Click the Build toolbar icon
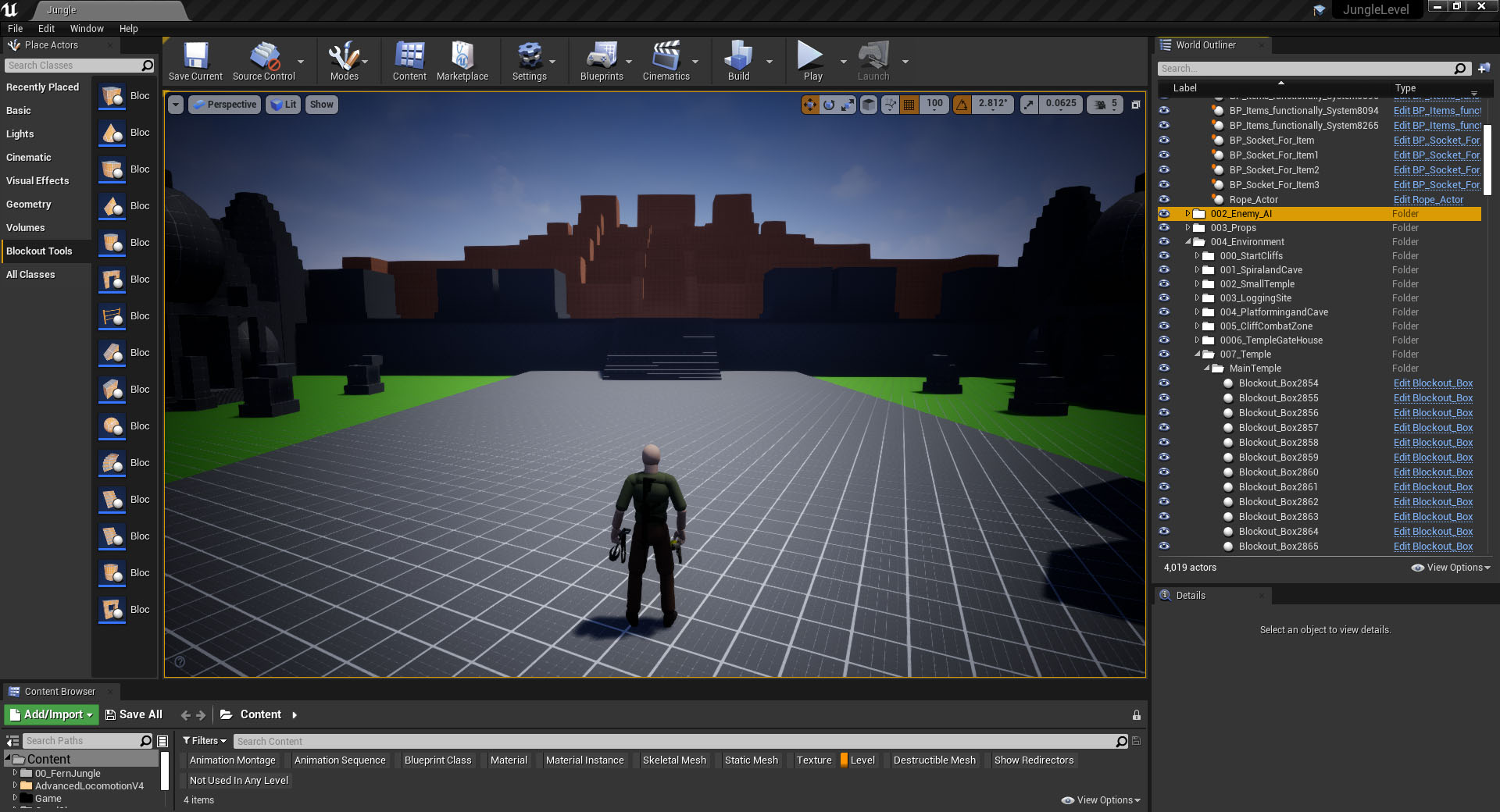The width and height of the screenshot is (1500, 812). 738,58
